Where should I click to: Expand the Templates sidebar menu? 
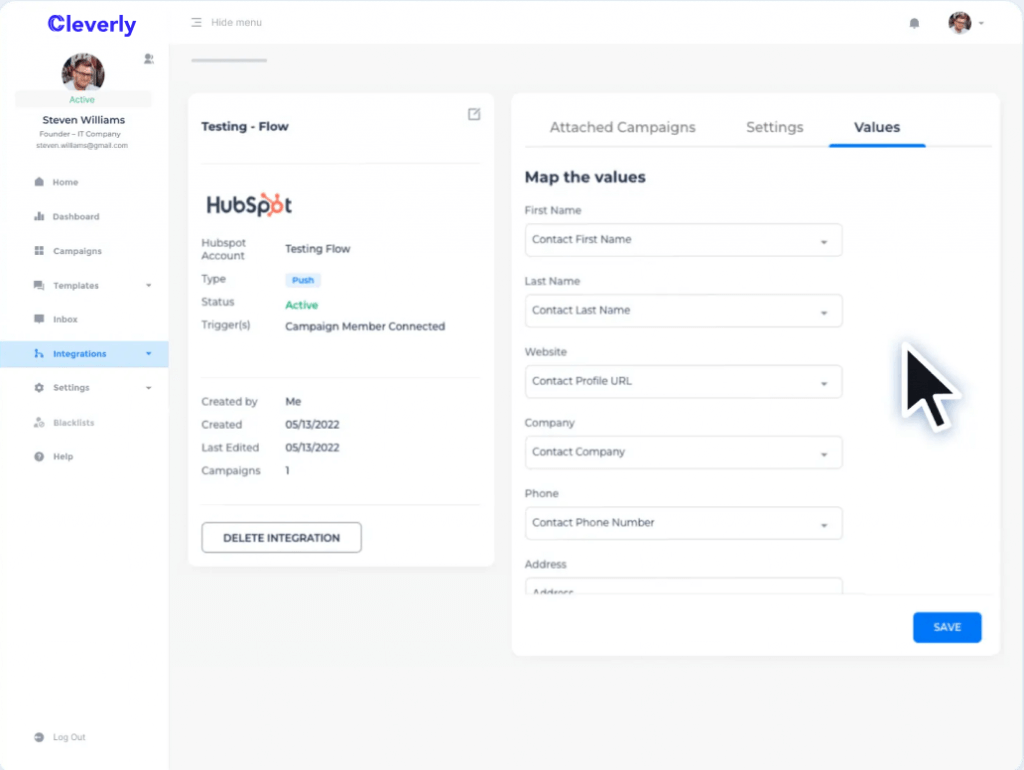click(x=74, y=285)
